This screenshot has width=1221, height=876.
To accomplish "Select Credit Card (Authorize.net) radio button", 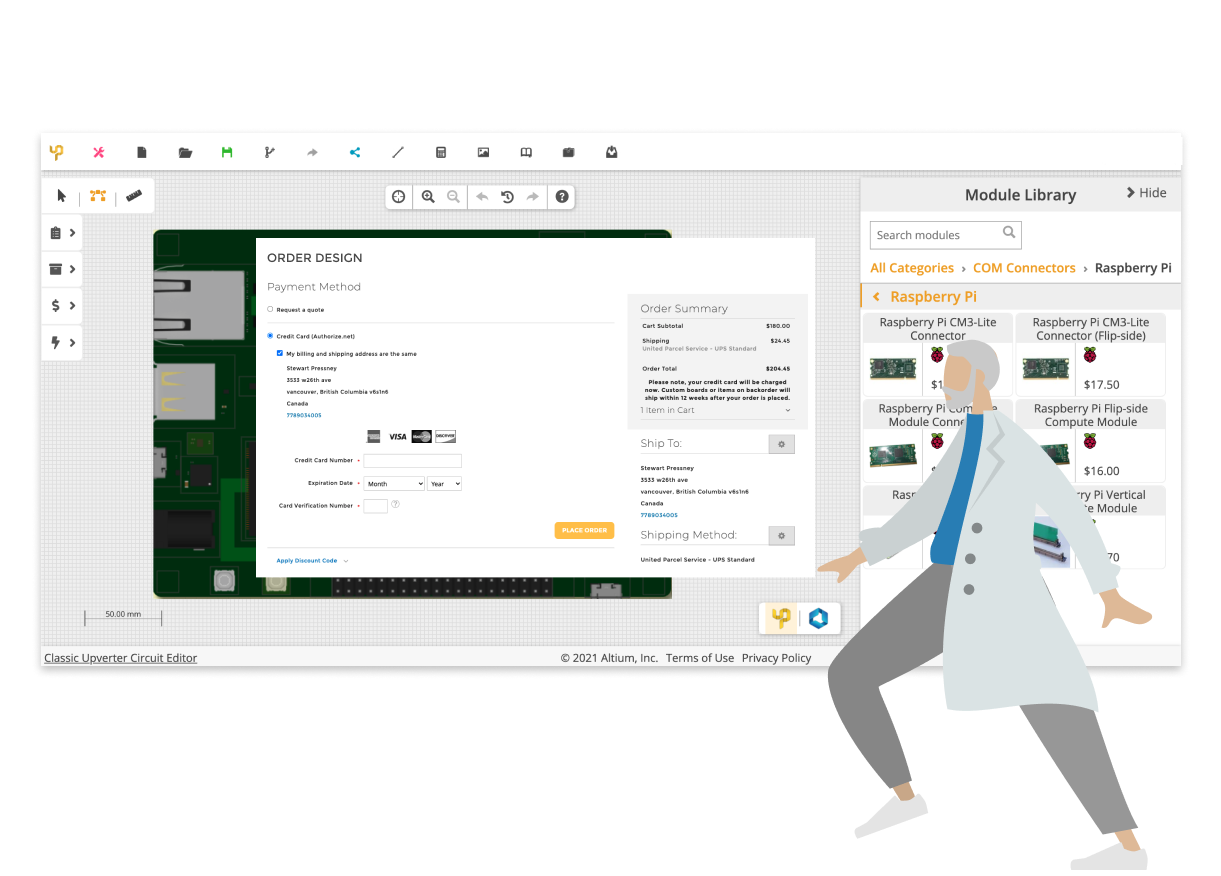I will click(270, 336).
